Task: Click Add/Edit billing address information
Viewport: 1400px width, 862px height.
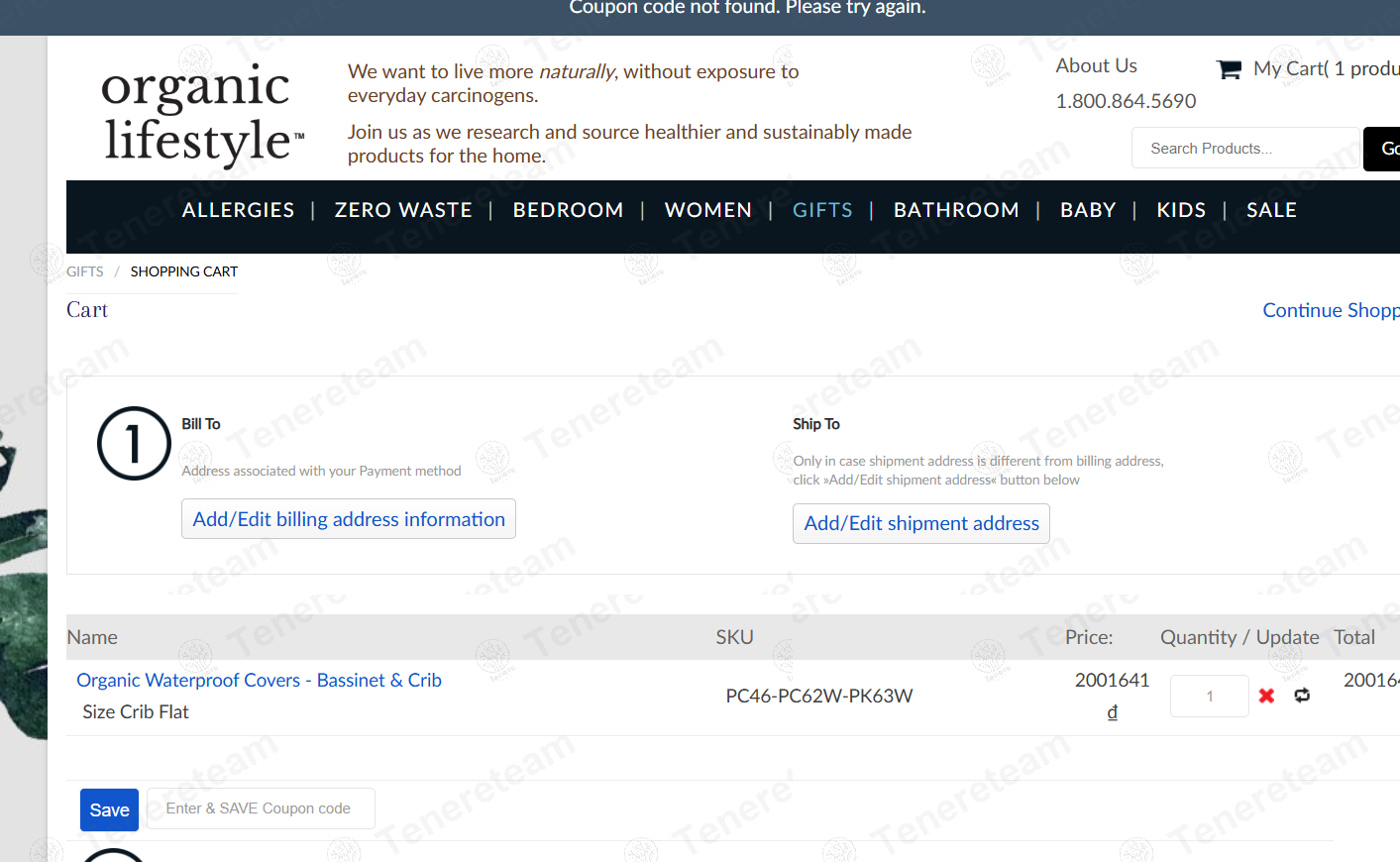Action: [349, 519]
